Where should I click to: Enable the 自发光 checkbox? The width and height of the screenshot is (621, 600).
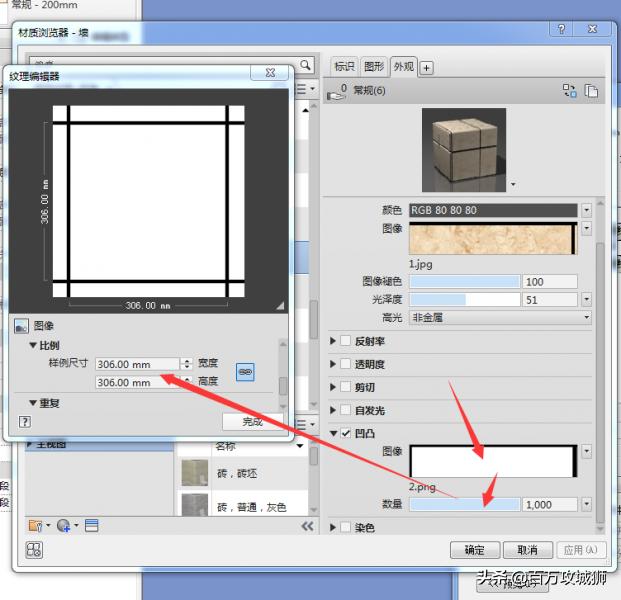(345, 410)
